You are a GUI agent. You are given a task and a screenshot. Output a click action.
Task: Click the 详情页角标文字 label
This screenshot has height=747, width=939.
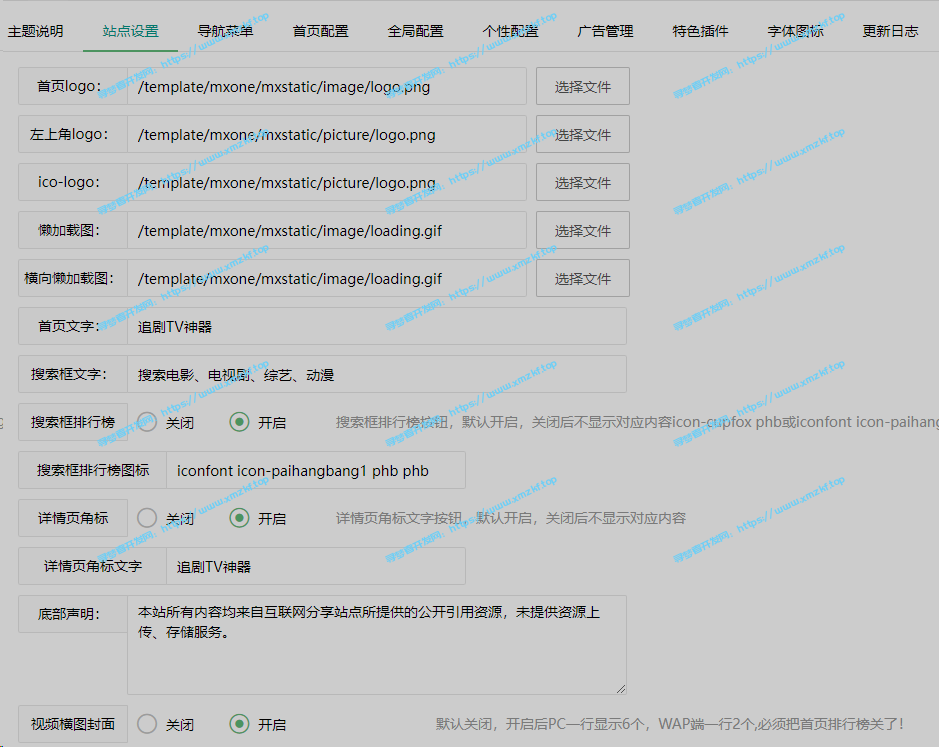[x=92, y=566]
